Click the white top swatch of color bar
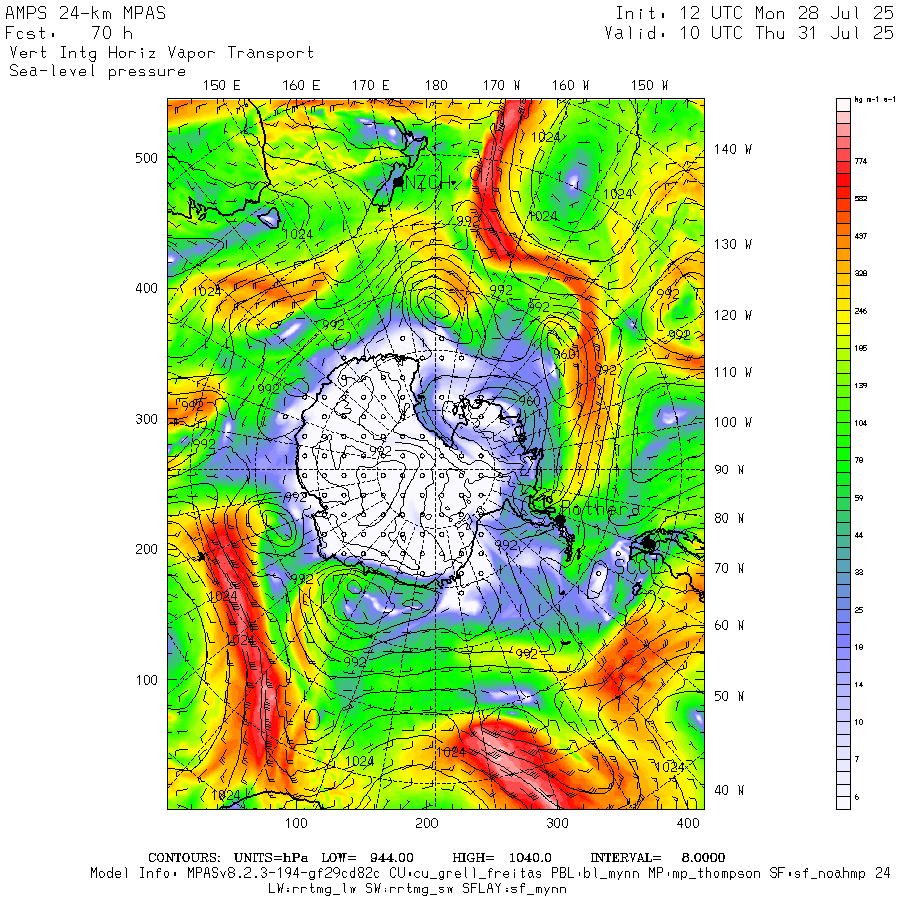This screenshot has height=900, width=900. coord(843,104)
